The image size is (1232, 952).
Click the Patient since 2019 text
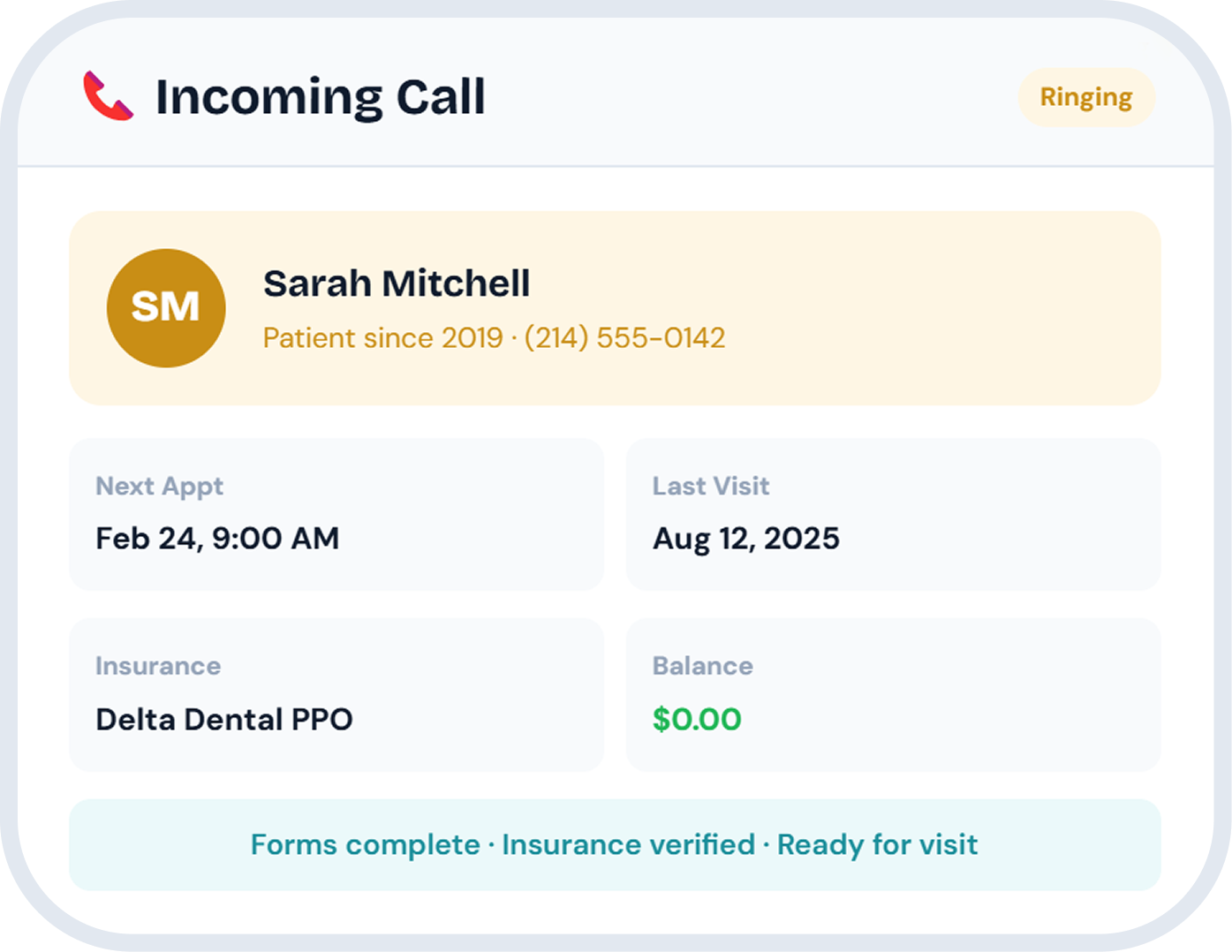click(382, 337)
